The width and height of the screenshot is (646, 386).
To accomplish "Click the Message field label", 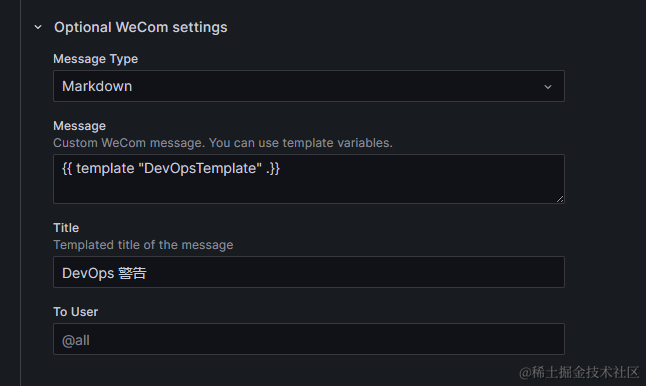I will coord(80,126).
